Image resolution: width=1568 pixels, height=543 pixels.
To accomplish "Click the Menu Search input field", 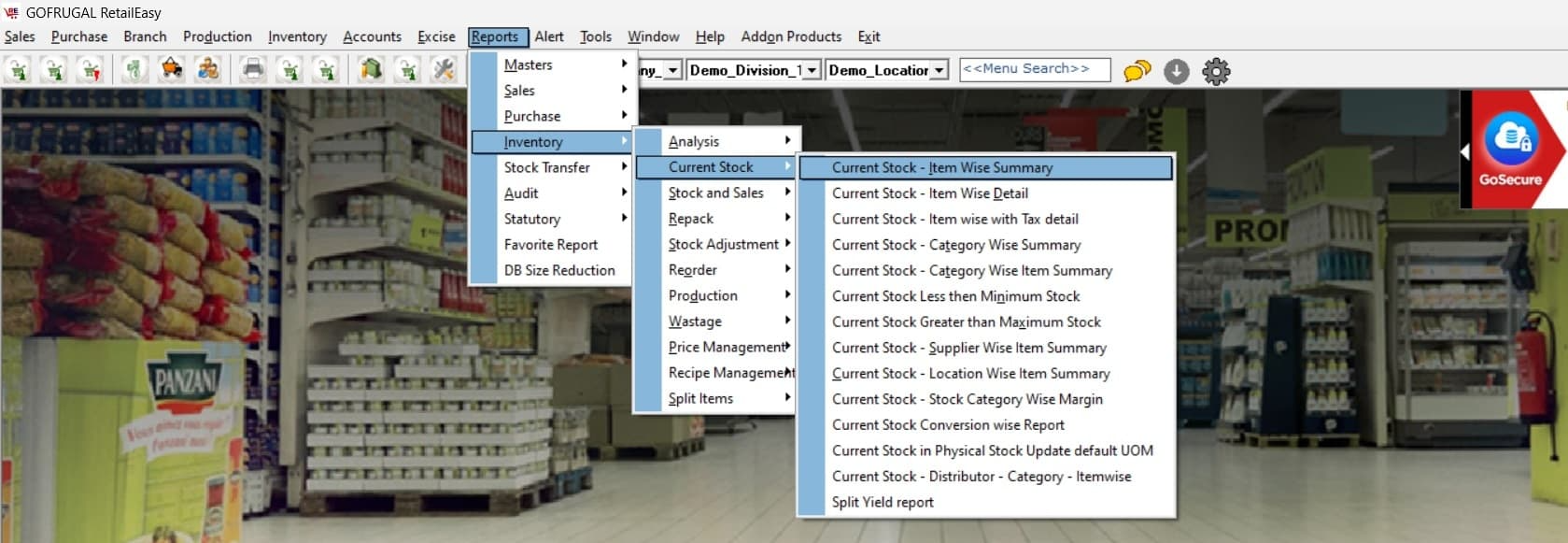I will coord(1035,69).
